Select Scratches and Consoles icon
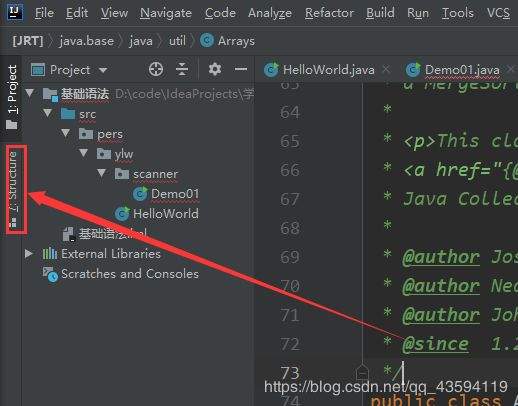 click(50, 274)
